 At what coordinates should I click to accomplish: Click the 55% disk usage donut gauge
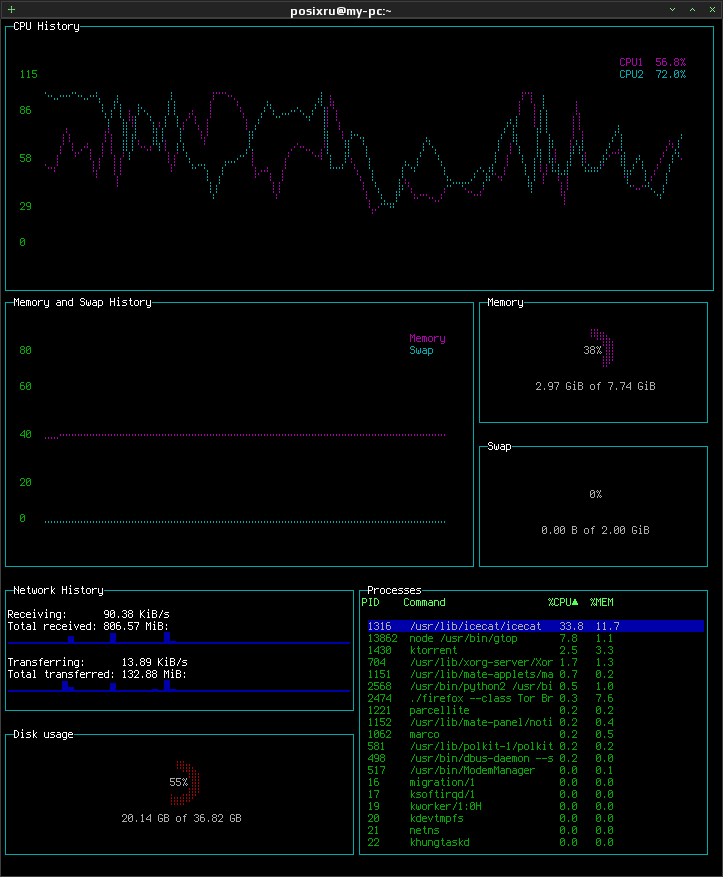186,782
